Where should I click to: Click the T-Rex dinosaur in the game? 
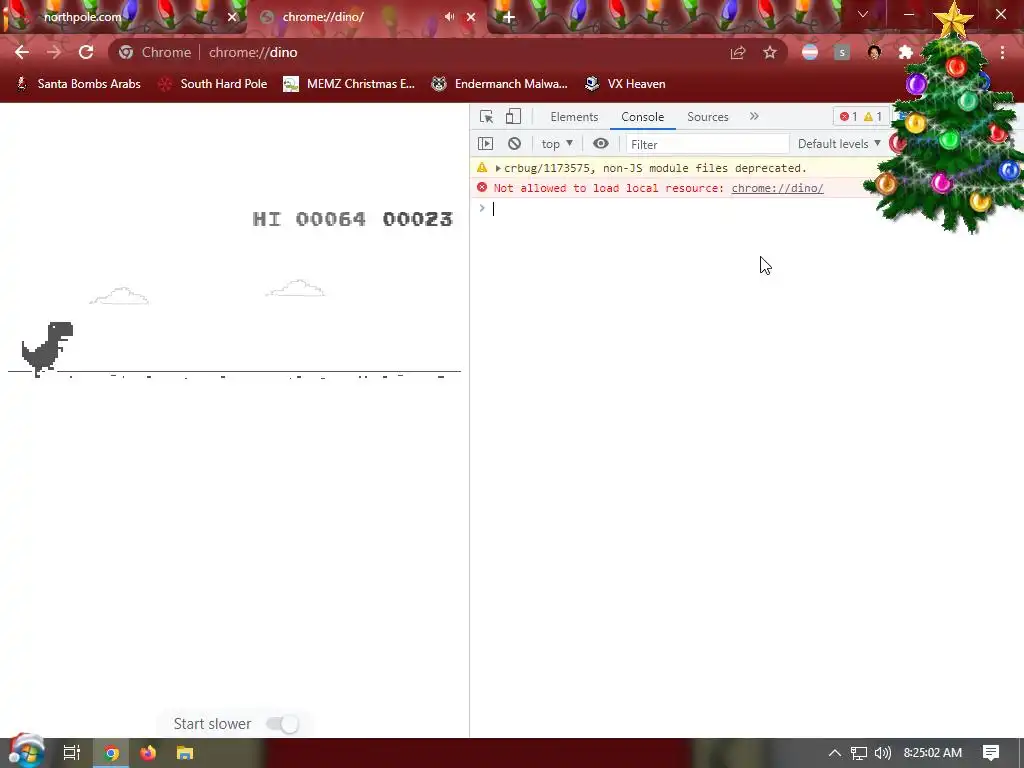47,349
